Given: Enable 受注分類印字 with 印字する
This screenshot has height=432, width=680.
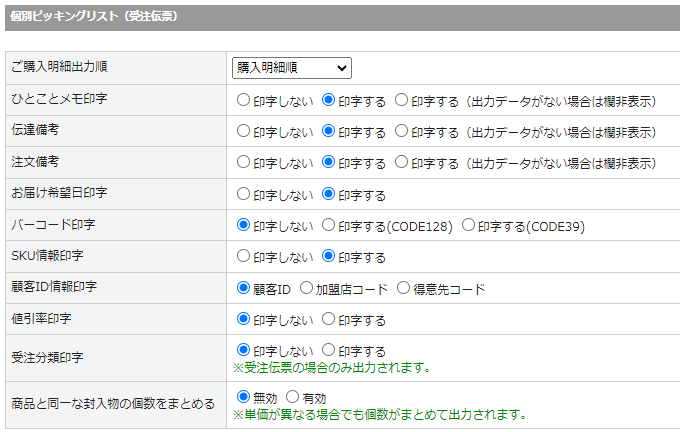Looking at the screenshot, I should [x=329, y=350].
